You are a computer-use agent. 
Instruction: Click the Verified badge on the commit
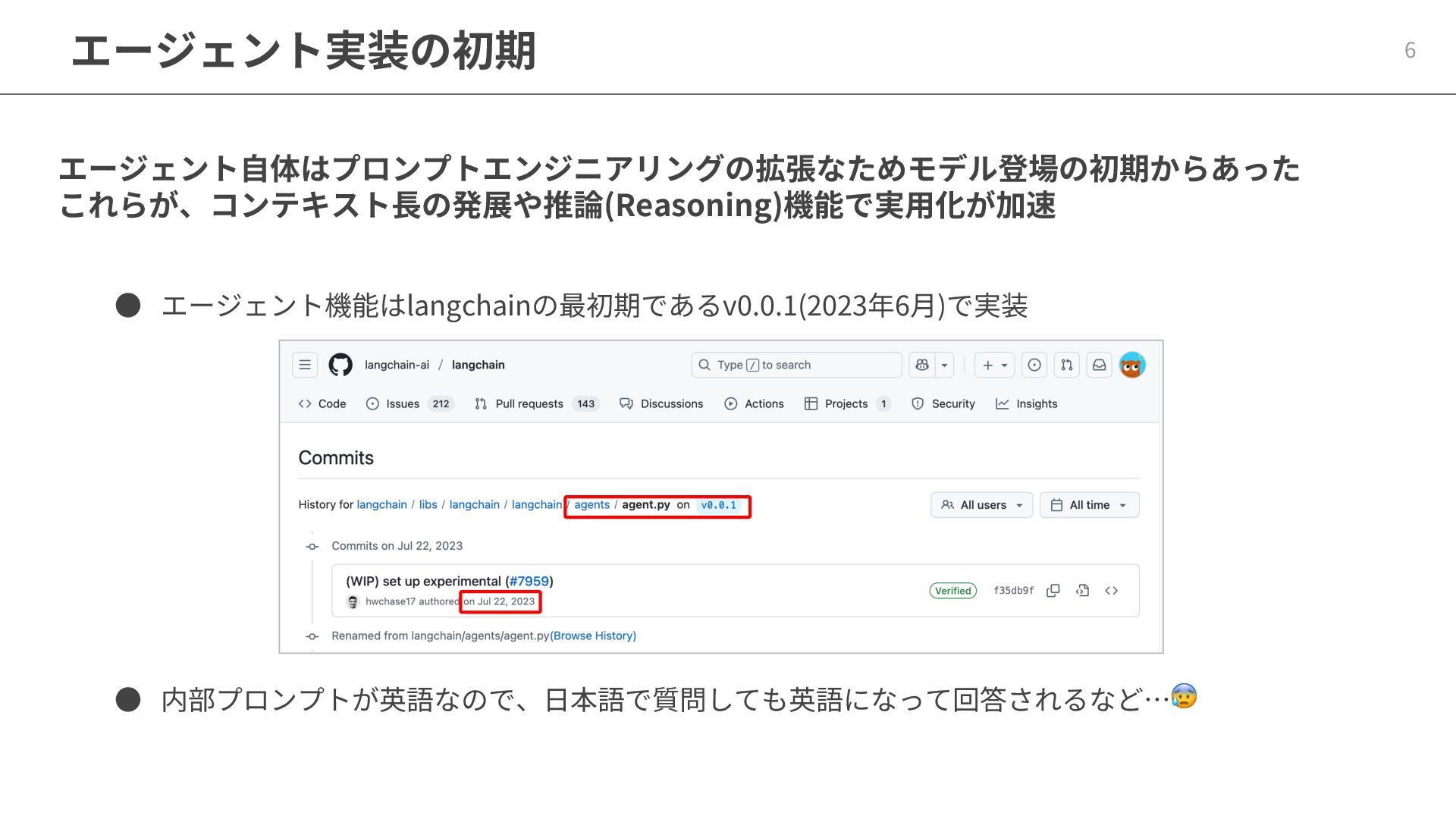952,591
